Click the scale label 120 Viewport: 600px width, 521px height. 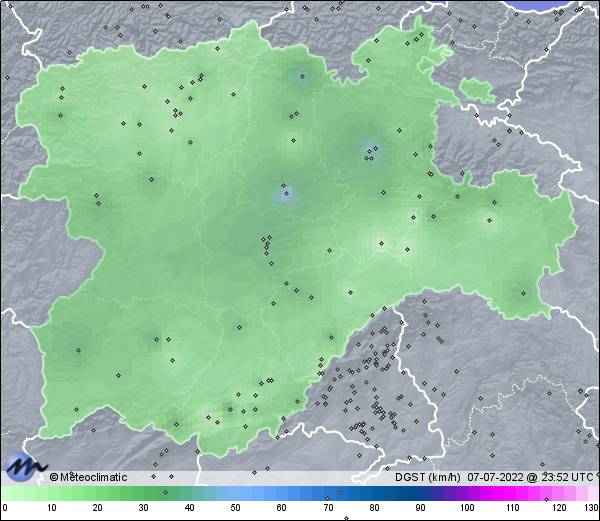tap(559, 508)
